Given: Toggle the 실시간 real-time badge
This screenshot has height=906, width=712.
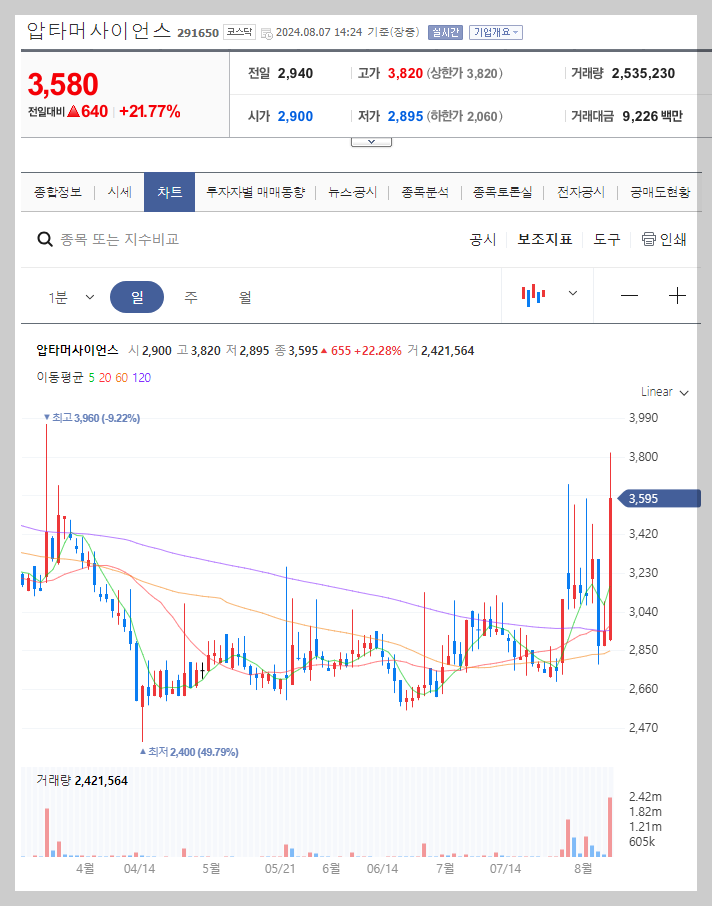Looking at the screenshot, I should point(446,32).
